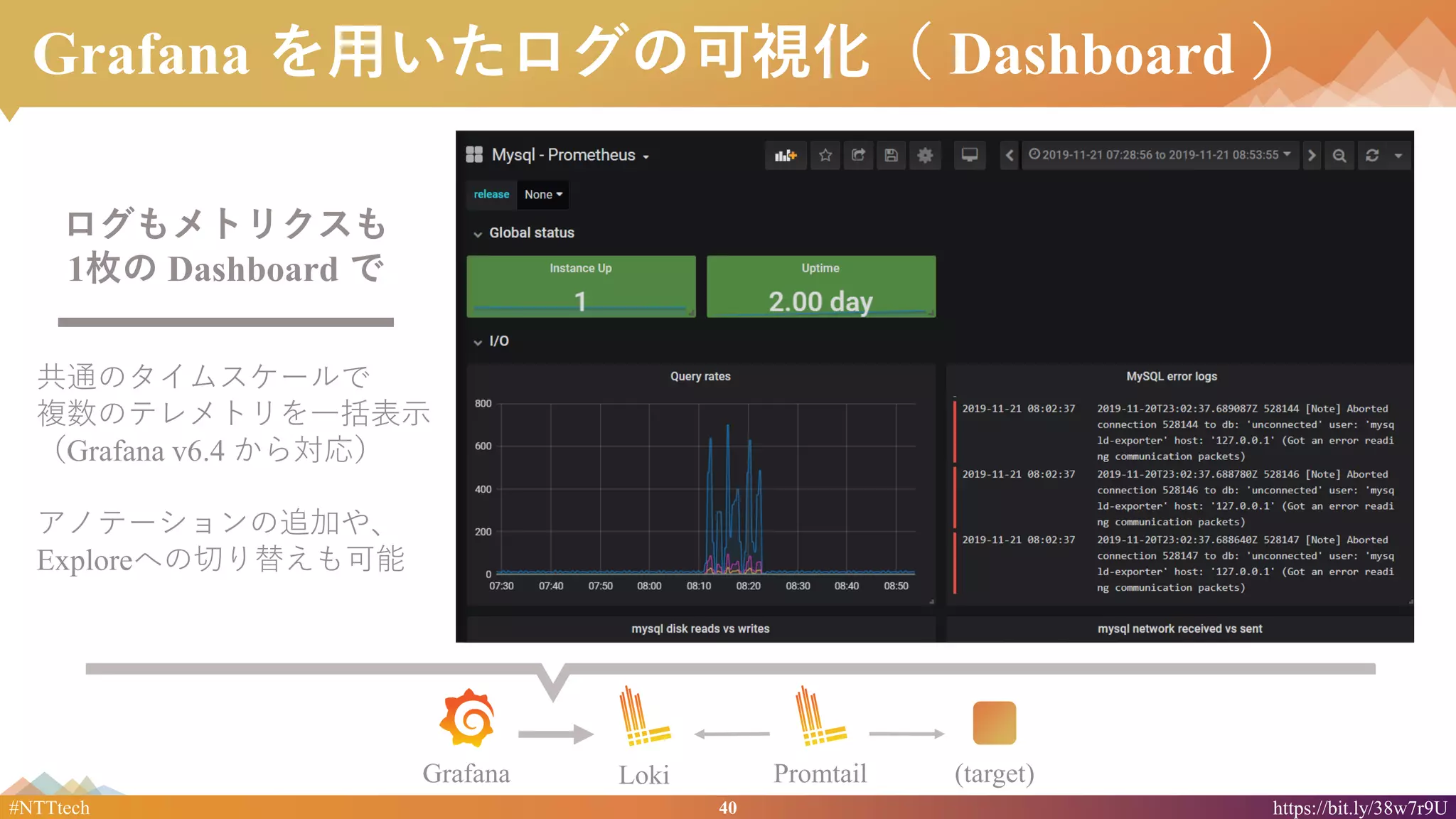
Task: Open the time range picker
Action: point(1160,155)
